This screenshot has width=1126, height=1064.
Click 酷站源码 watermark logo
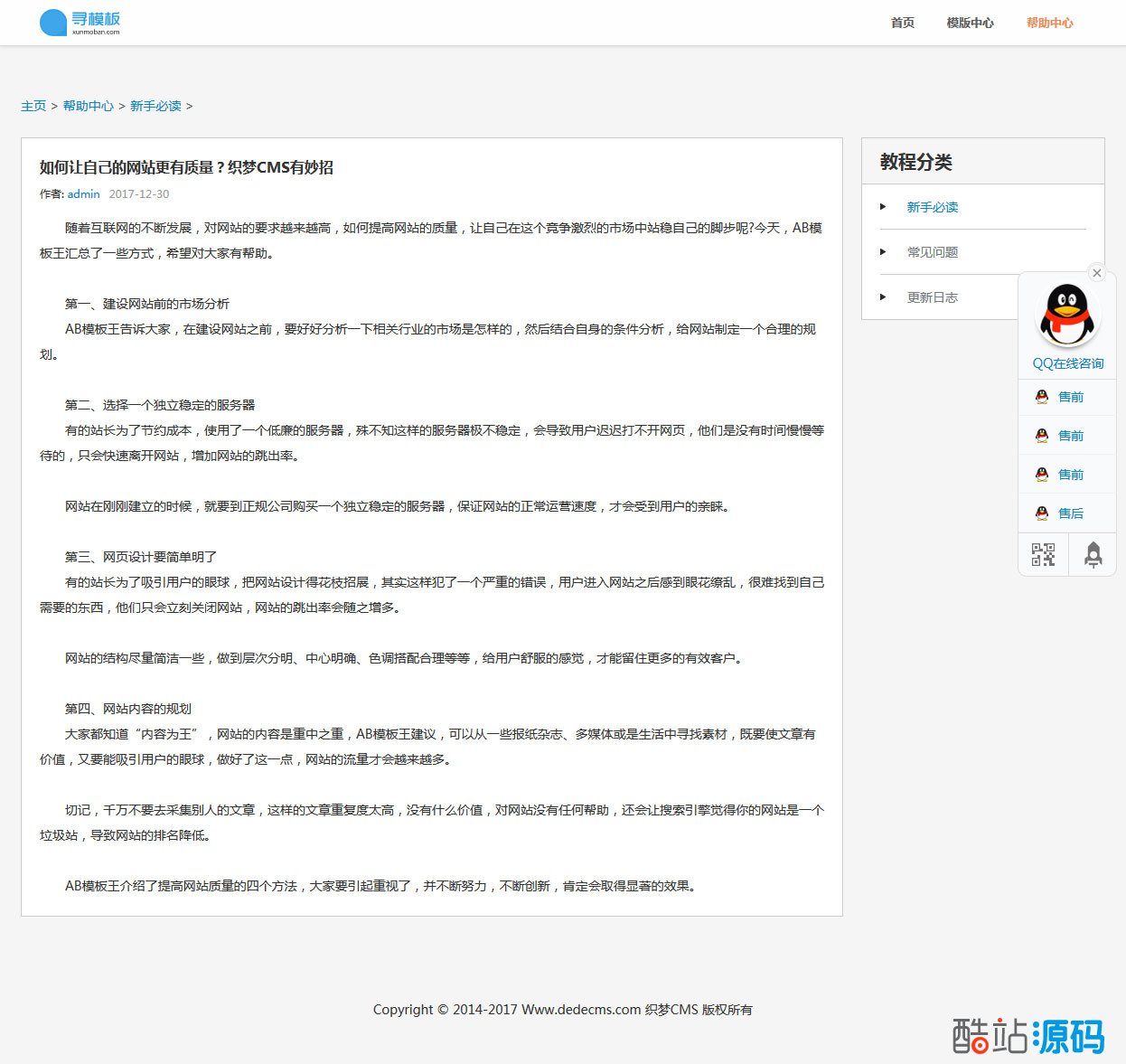pyautogui.click(x=1028, y=1036)
